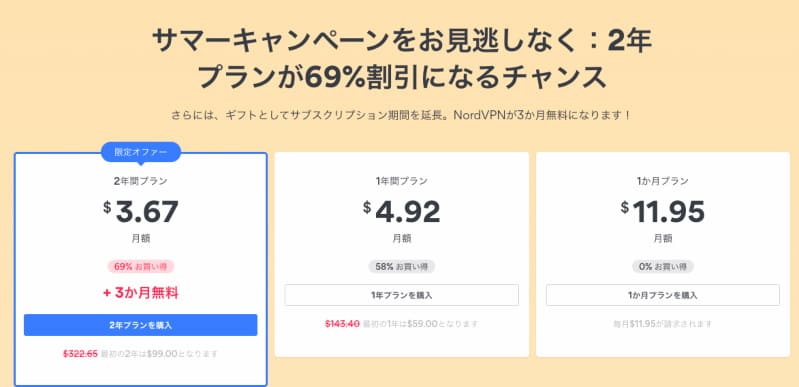Viewport: 799px width, 387px height.
Task: Click the 69% お買い得 discount tag
Action: (x=141, y=266)
